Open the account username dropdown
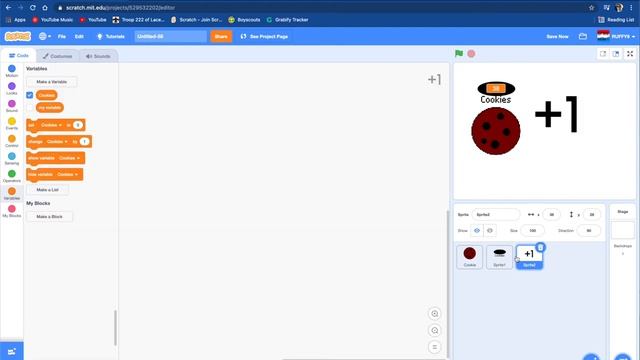 (616, 36)
